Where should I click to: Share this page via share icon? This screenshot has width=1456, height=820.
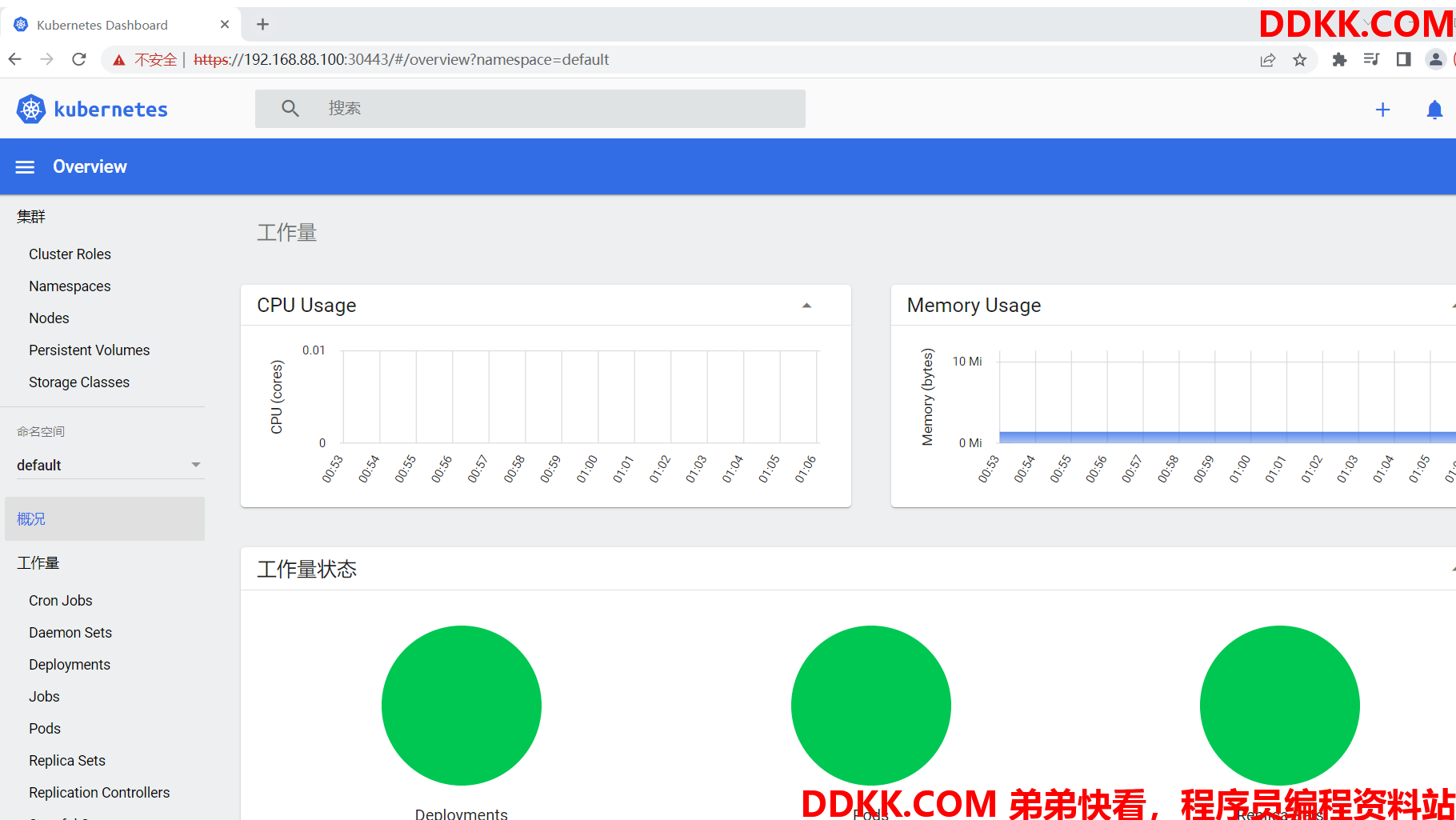click(1267, 60)
